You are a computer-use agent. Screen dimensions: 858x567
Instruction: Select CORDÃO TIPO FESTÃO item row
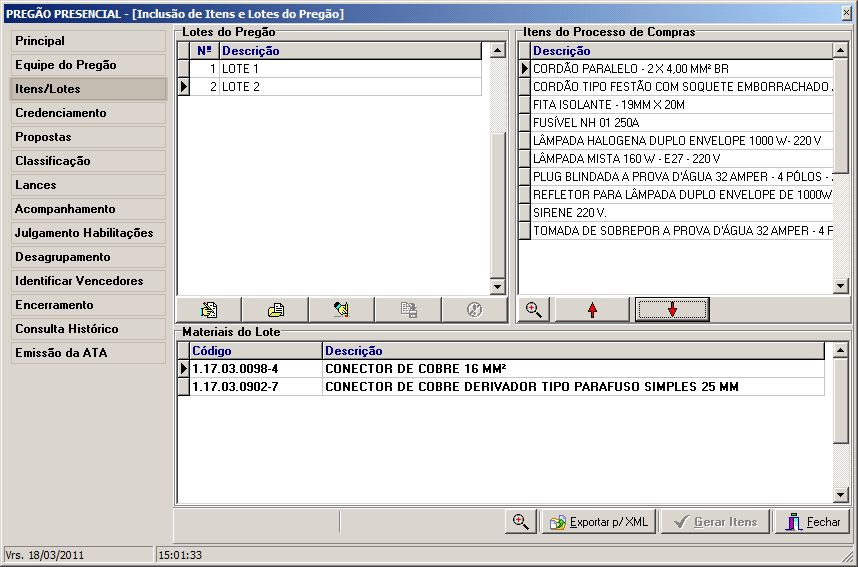(676, 87)
